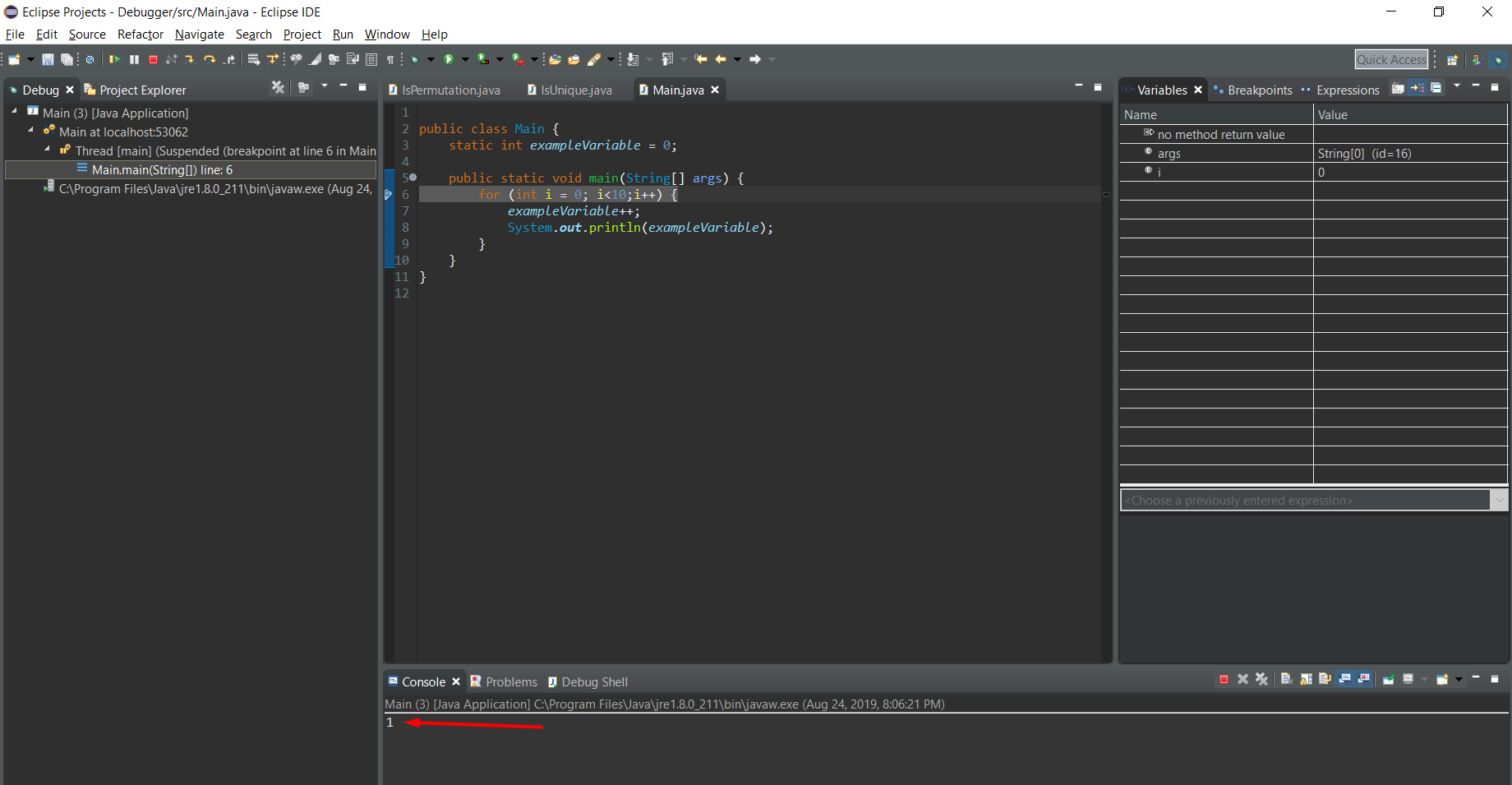The image size is (1512, 785).
Task: Open the Run menu
Action: (x=343, y=34)
